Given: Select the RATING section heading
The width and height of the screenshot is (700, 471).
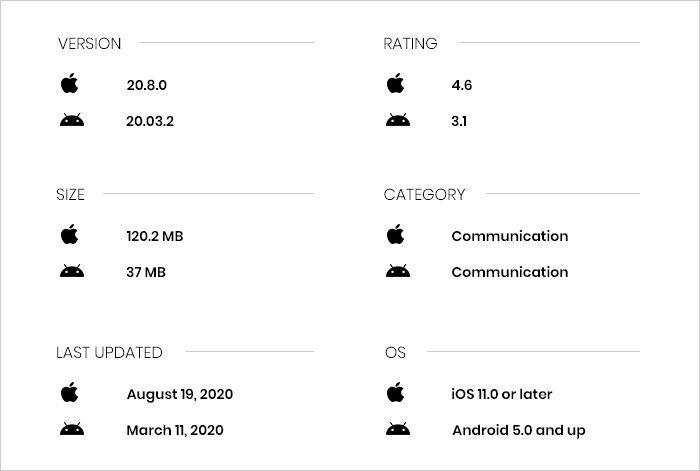Looking at the screenshot, I should coord(410,43).
